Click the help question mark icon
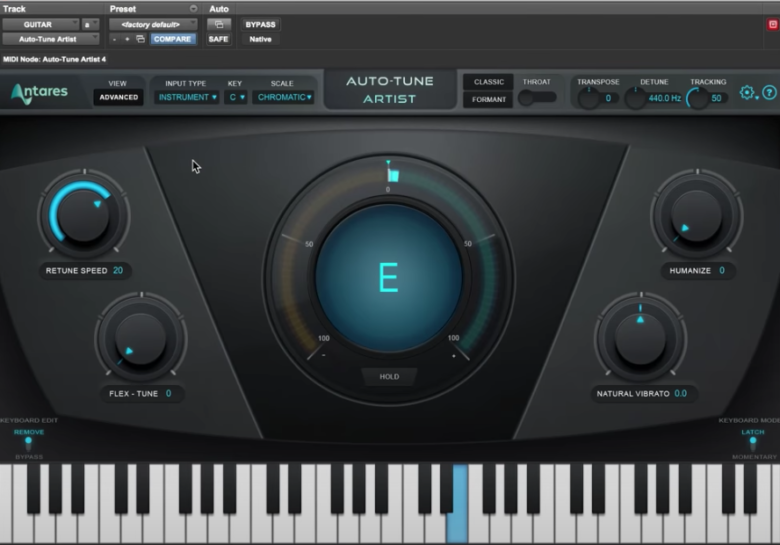This screenshot has width=780, height=545. [769, 92]
